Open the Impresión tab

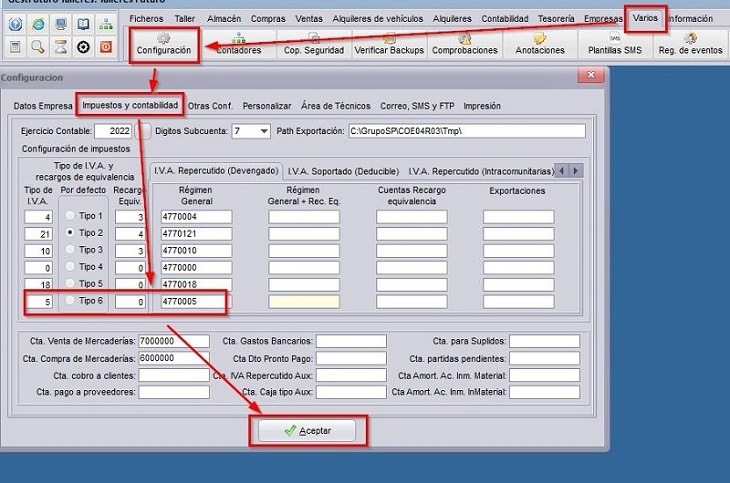(482, 106)
